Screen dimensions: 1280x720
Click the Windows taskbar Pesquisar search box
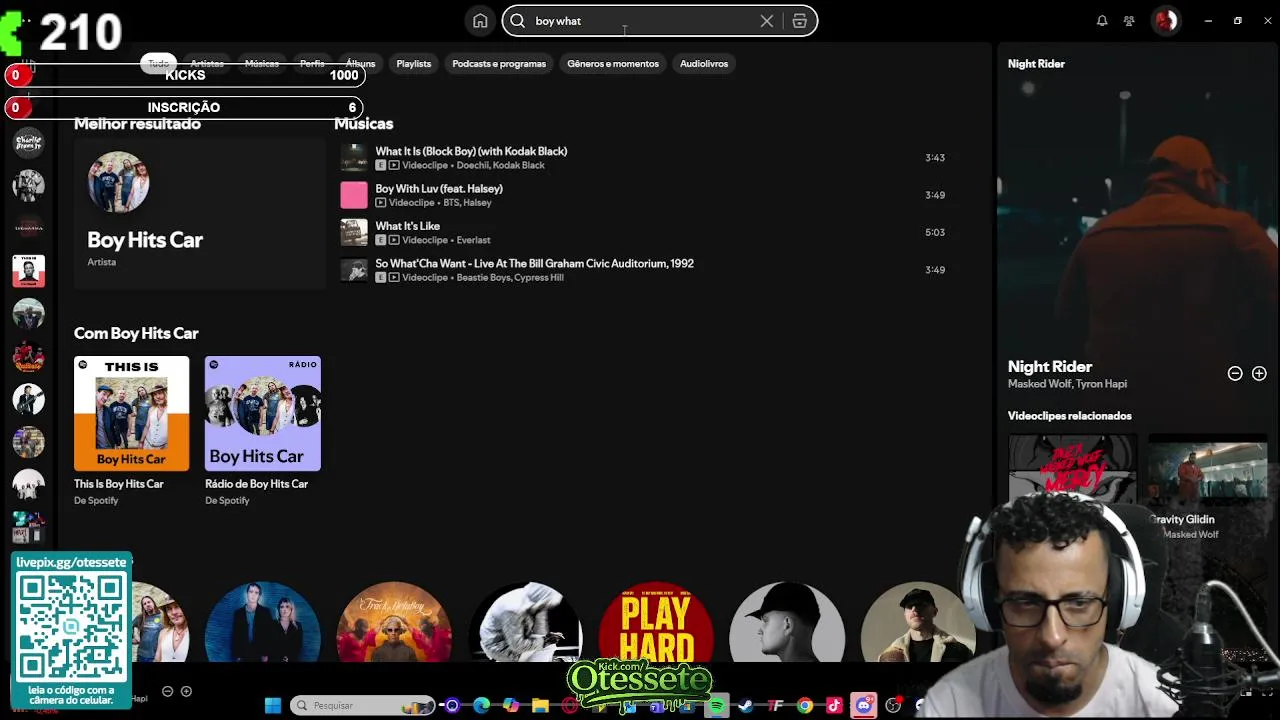point(363,705)
